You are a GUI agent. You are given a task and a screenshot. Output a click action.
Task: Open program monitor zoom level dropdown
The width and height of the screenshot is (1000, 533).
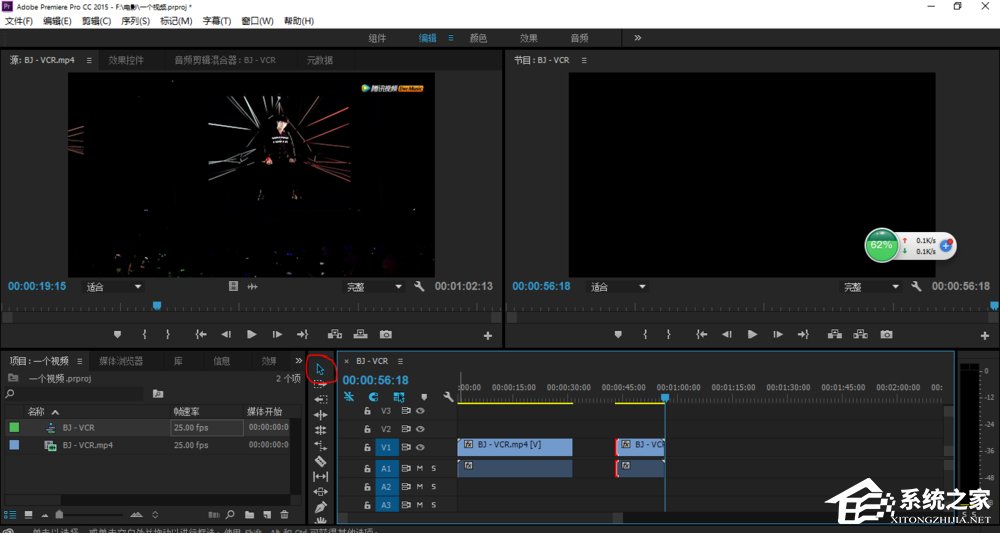coord(617,287)
